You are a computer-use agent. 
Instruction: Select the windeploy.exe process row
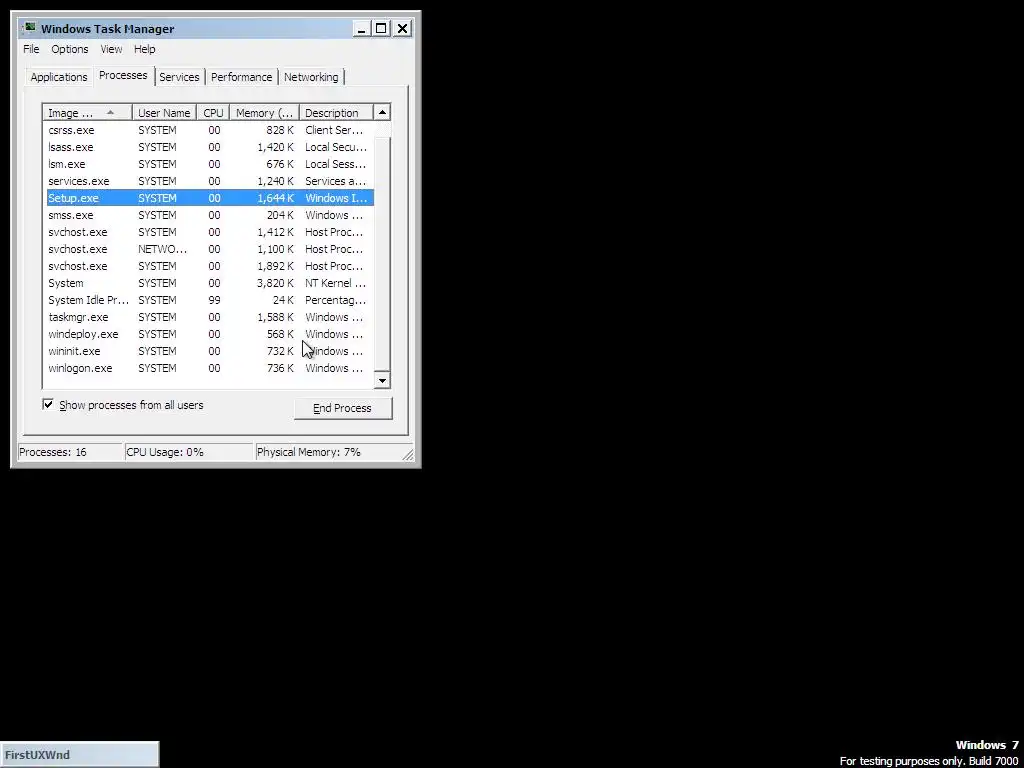[x=210, y=334]
